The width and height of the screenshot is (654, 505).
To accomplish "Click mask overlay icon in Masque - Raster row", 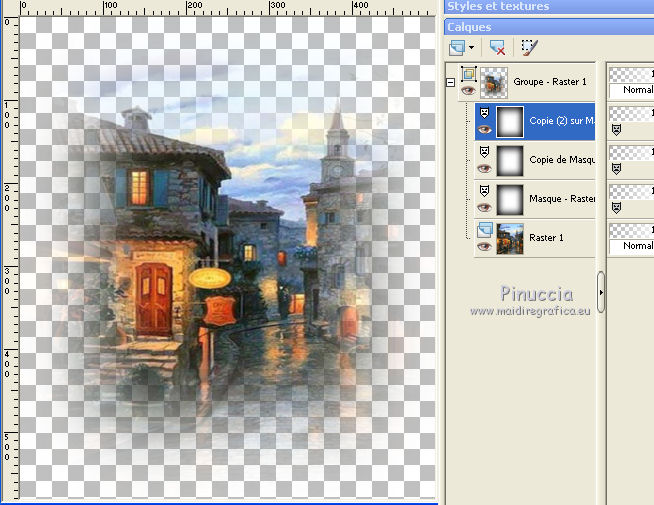I will [x=616, y=207].
